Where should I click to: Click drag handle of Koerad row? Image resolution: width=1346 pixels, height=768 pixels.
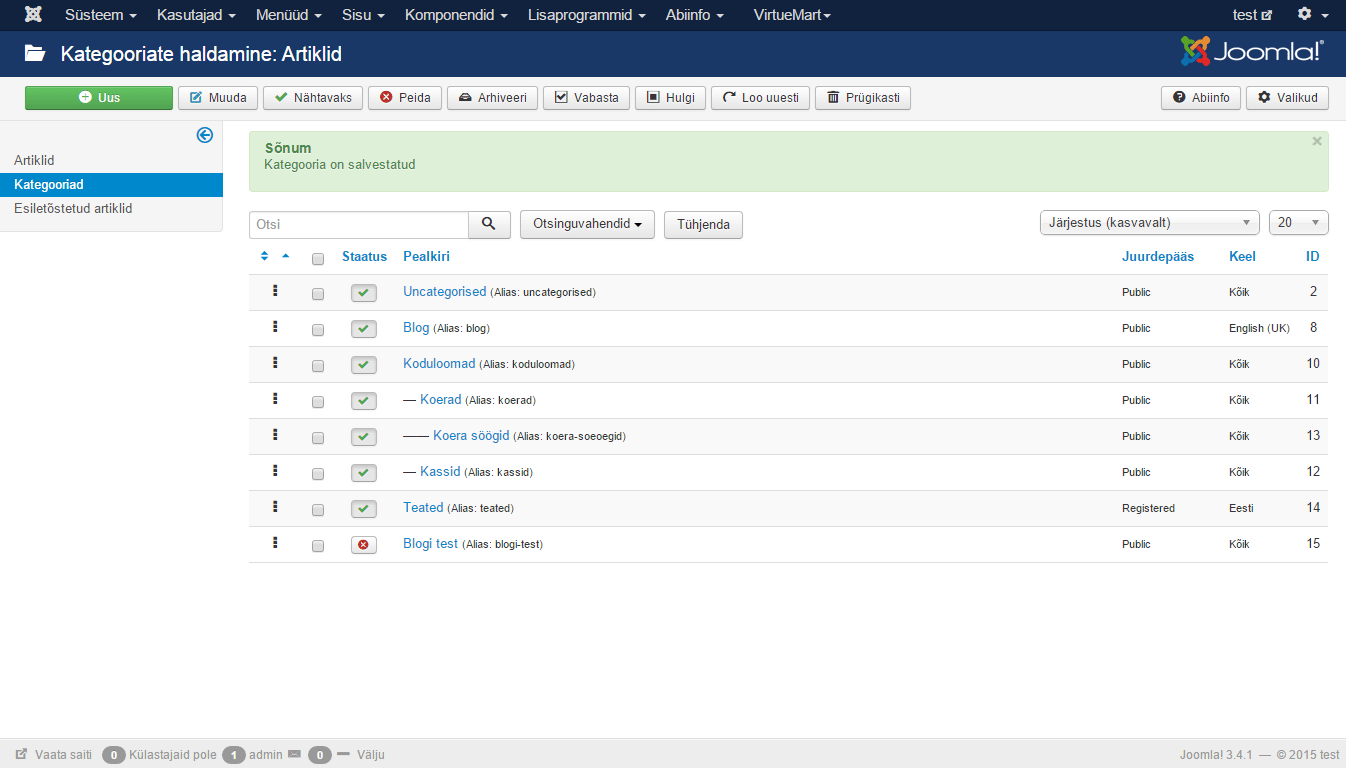pyautogui.click(x=275, y=399)
